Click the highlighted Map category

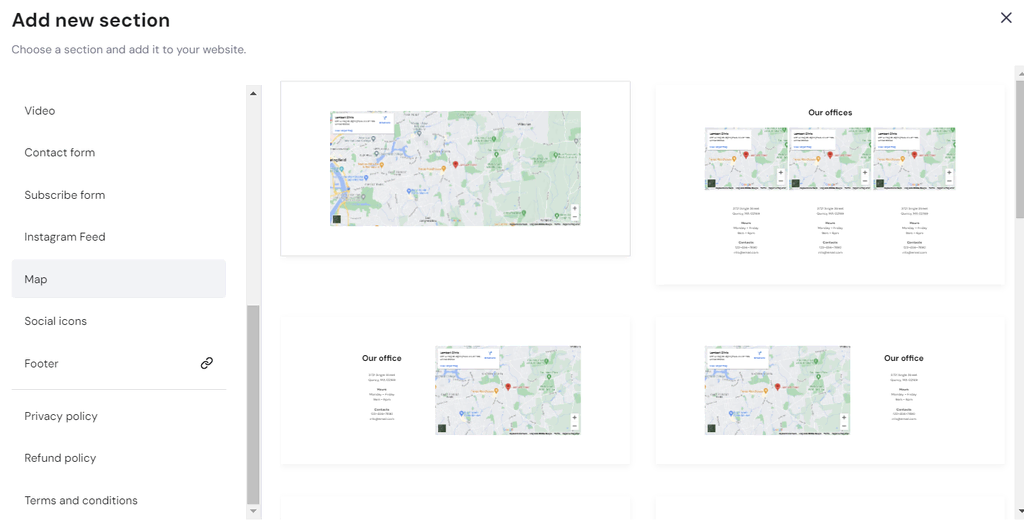119,279
